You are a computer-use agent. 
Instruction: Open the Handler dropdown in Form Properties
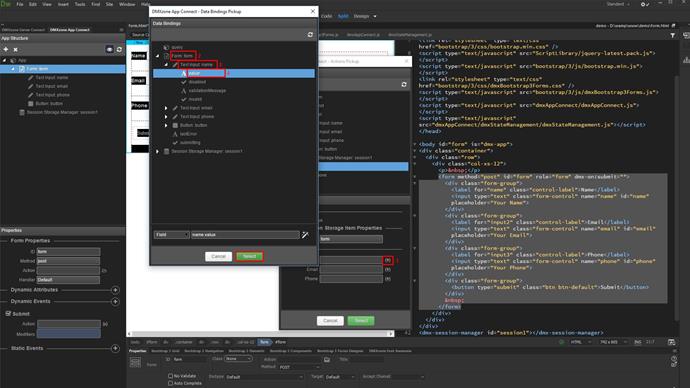[x=68, y=280]
